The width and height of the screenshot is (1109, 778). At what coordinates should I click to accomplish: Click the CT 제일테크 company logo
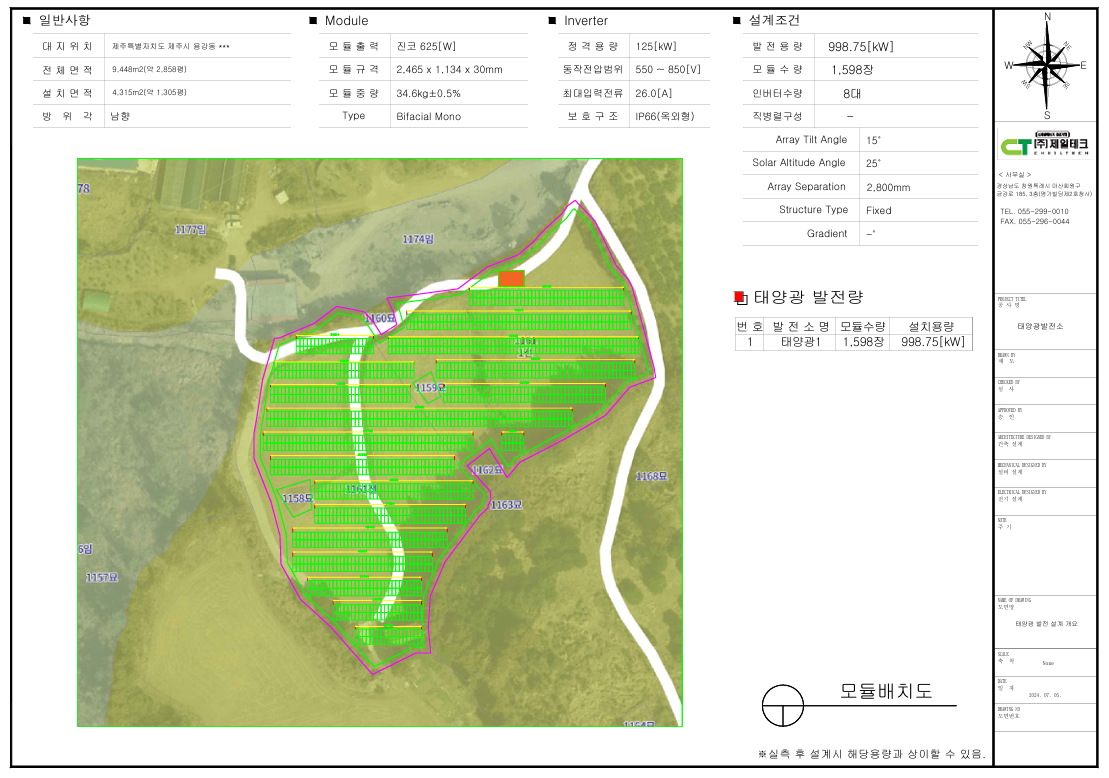coord(1044,145)
